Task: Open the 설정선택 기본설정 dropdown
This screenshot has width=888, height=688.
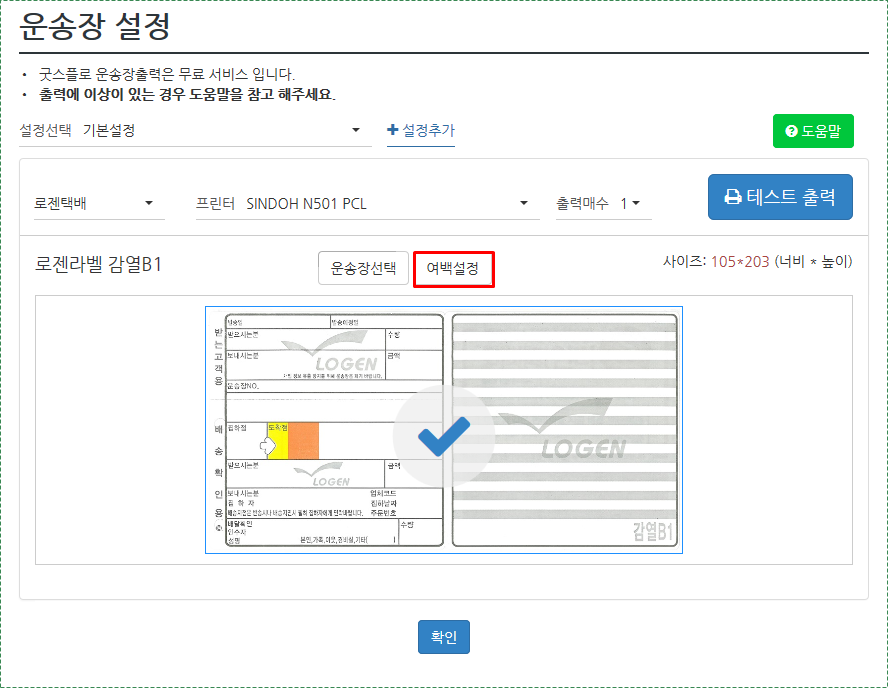Action: [195, 131]
